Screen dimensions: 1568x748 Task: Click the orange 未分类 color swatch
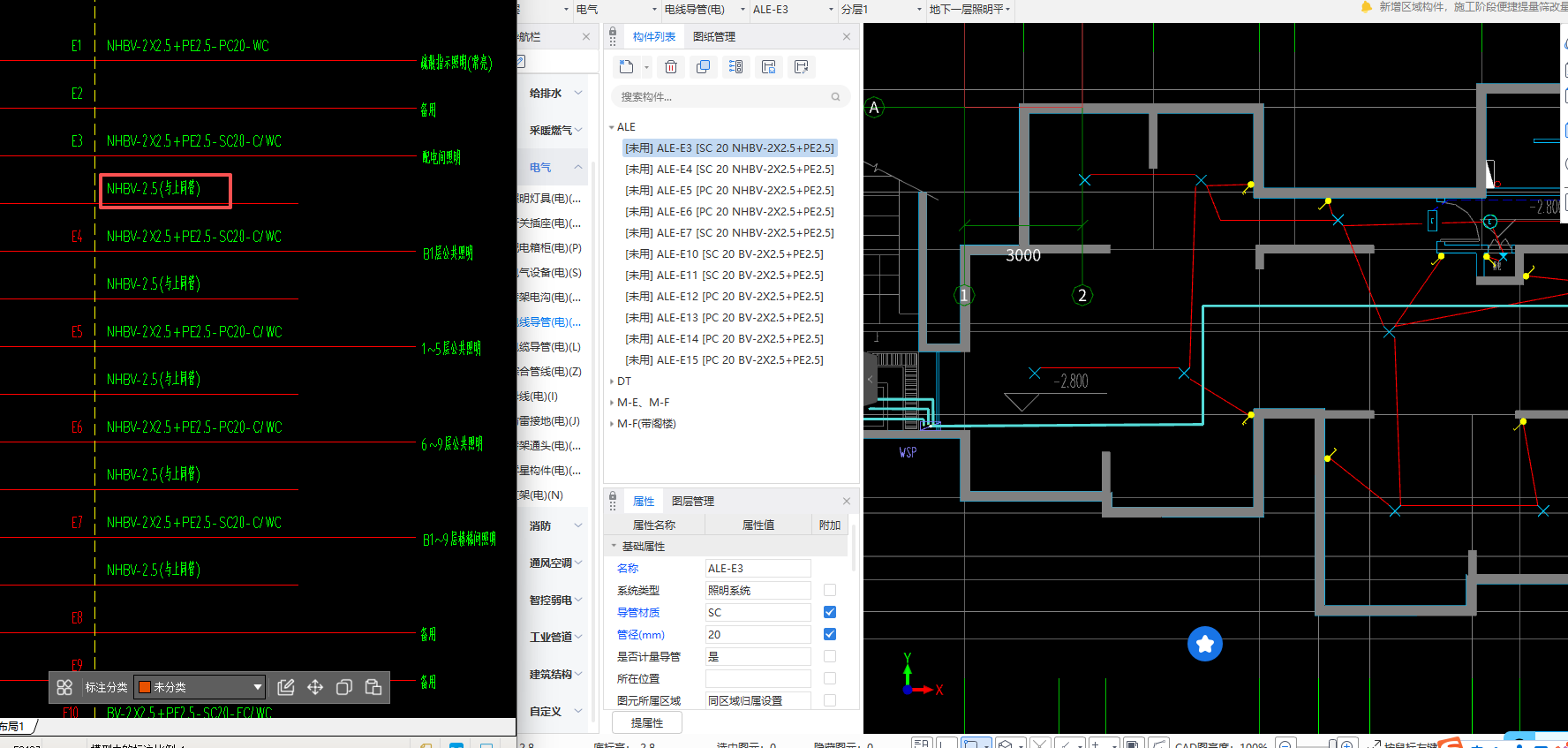coord(145,687)
